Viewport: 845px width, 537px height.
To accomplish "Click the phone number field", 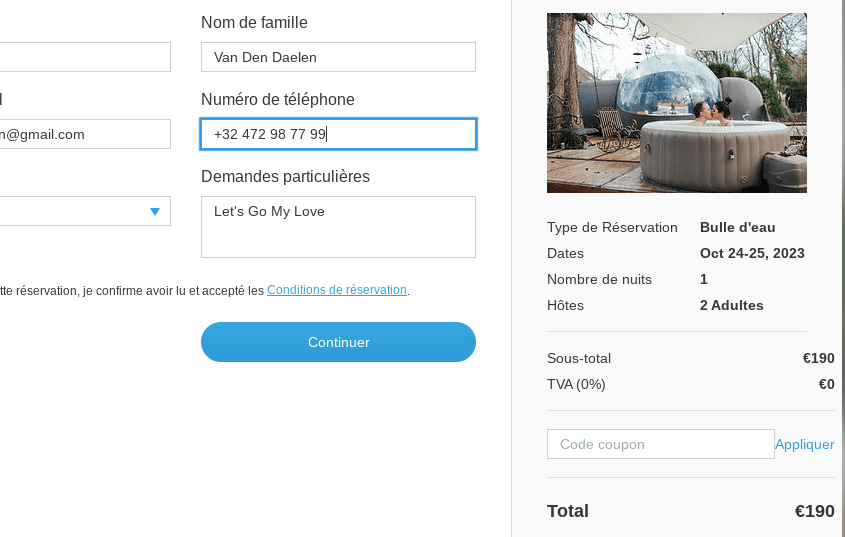I will pyautogui.click(x=338, y=134).
